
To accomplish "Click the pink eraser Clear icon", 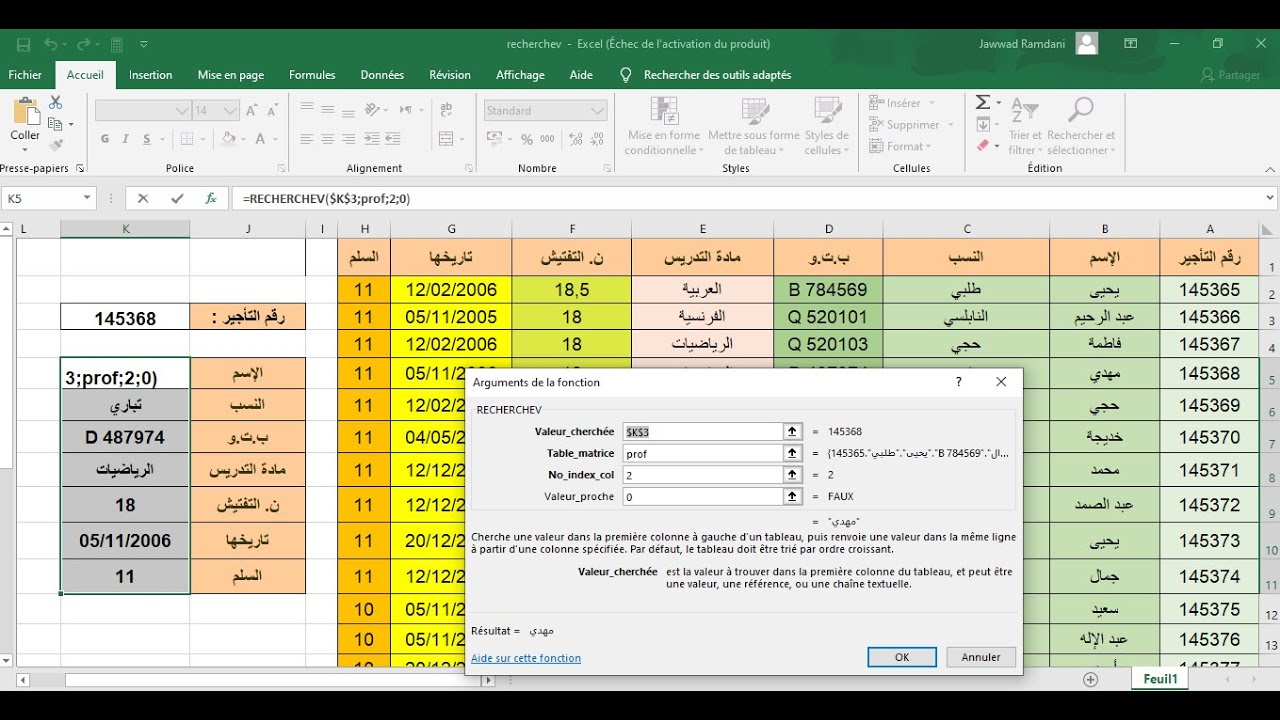I will pyautogui.click(x=982, y=146).
